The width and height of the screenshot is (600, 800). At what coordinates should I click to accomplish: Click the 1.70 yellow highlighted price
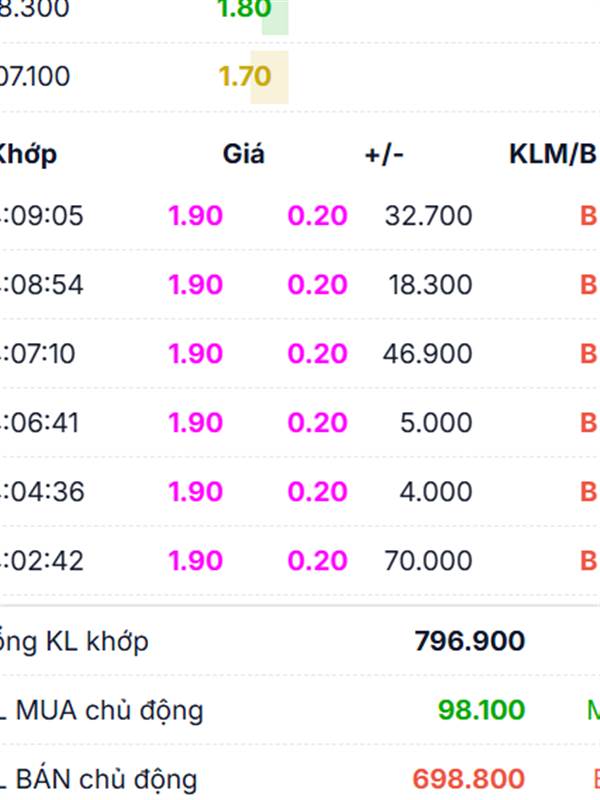[244, 76]
